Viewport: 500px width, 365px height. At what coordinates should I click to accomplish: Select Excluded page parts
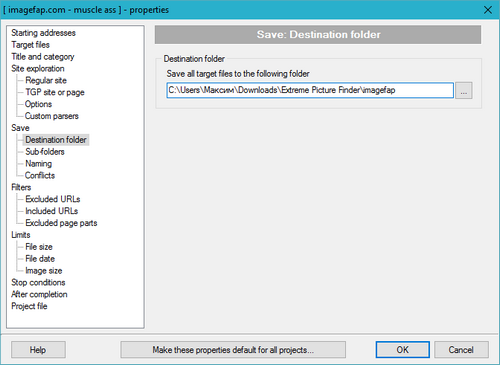pyautogui.click(x=61, y=223)
